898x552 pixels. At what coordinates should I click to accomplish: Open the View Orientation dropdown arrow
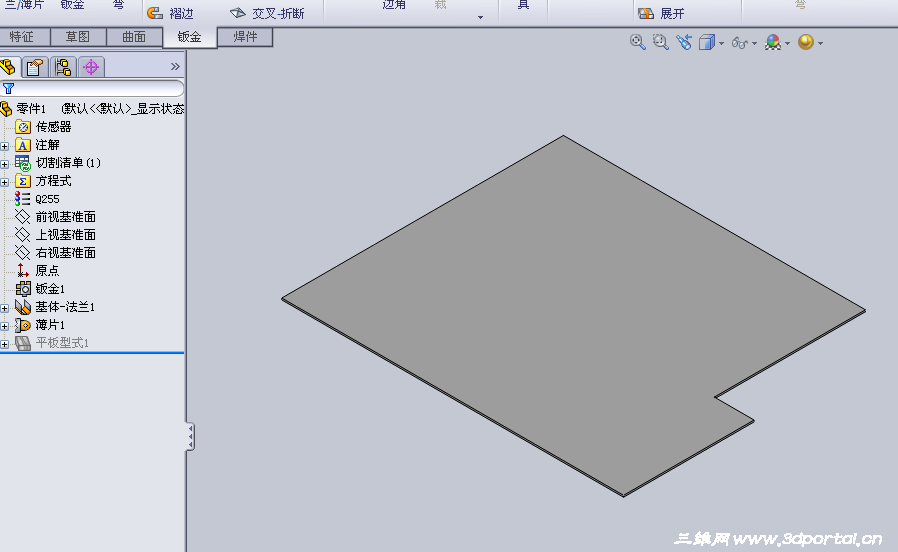[x=721, y=44]
